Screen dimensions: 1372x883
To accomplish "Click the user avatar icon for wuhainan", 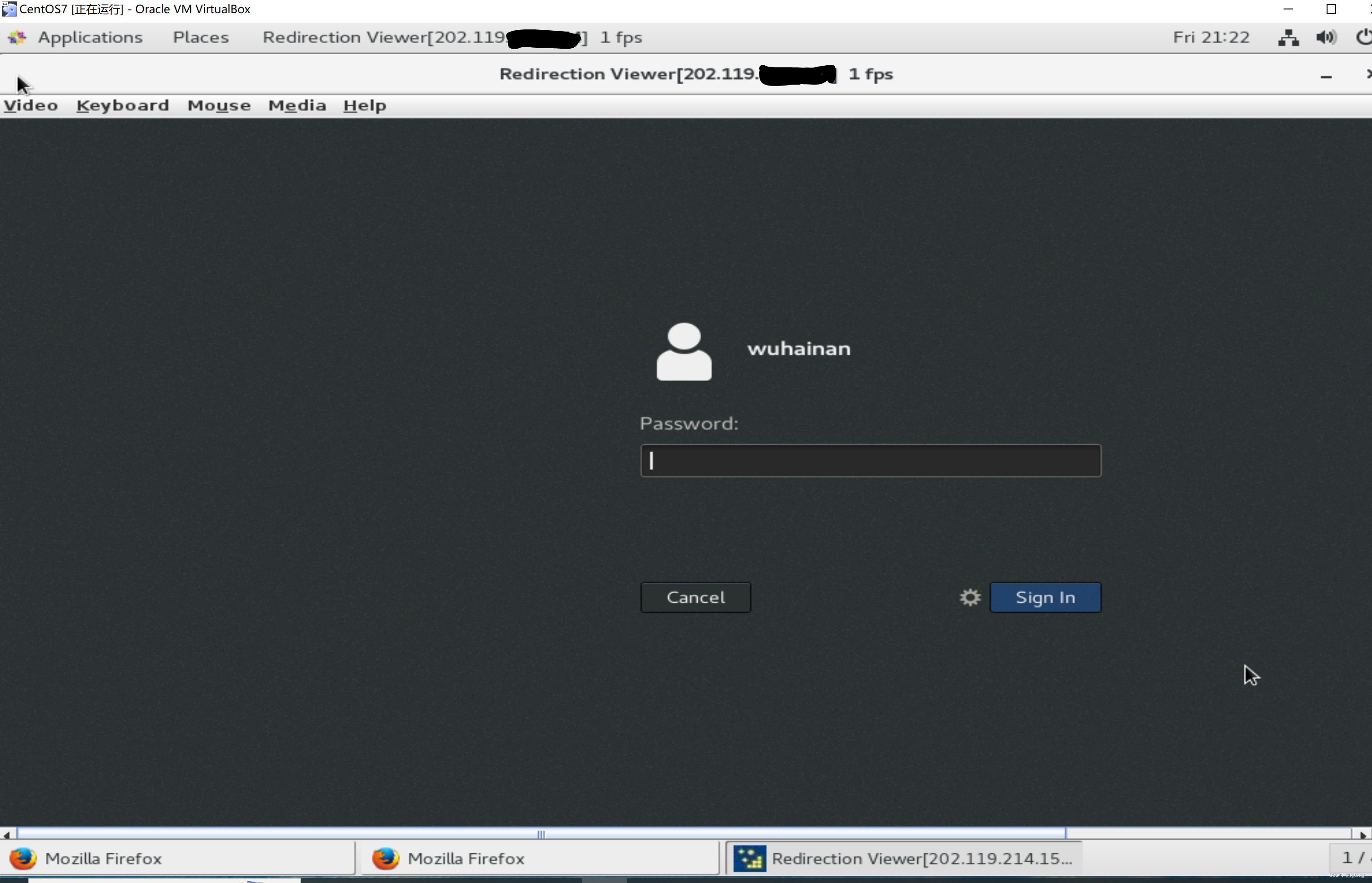I will (684, 352).
